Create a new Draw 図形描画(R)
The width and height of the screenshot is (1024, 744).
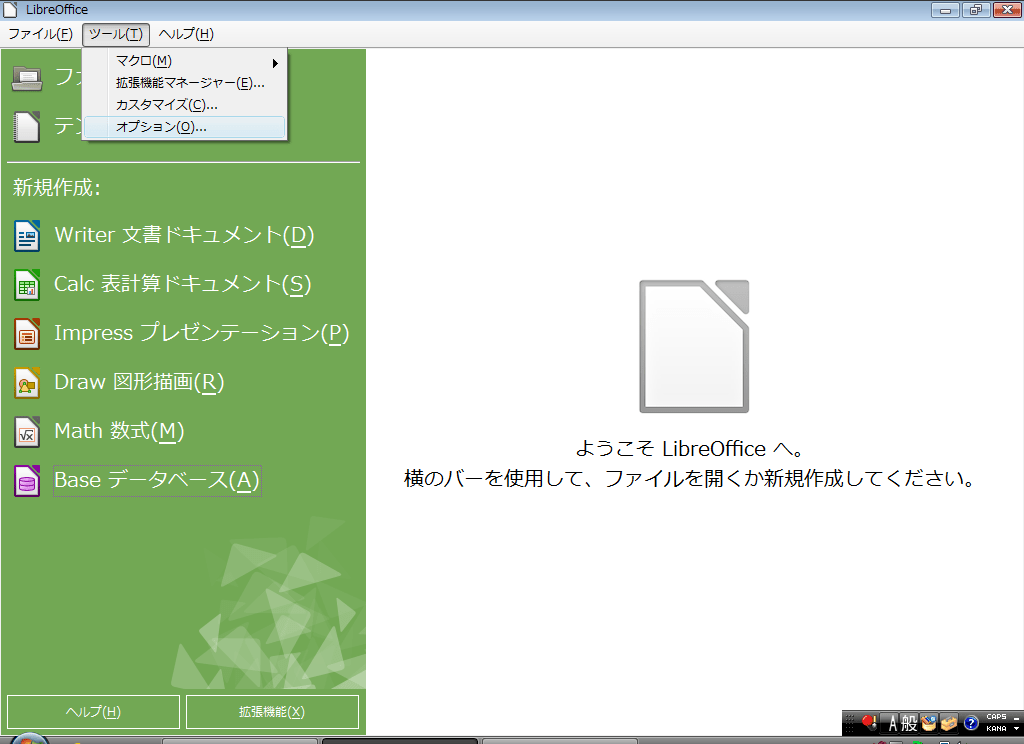(x=139, y=382)
